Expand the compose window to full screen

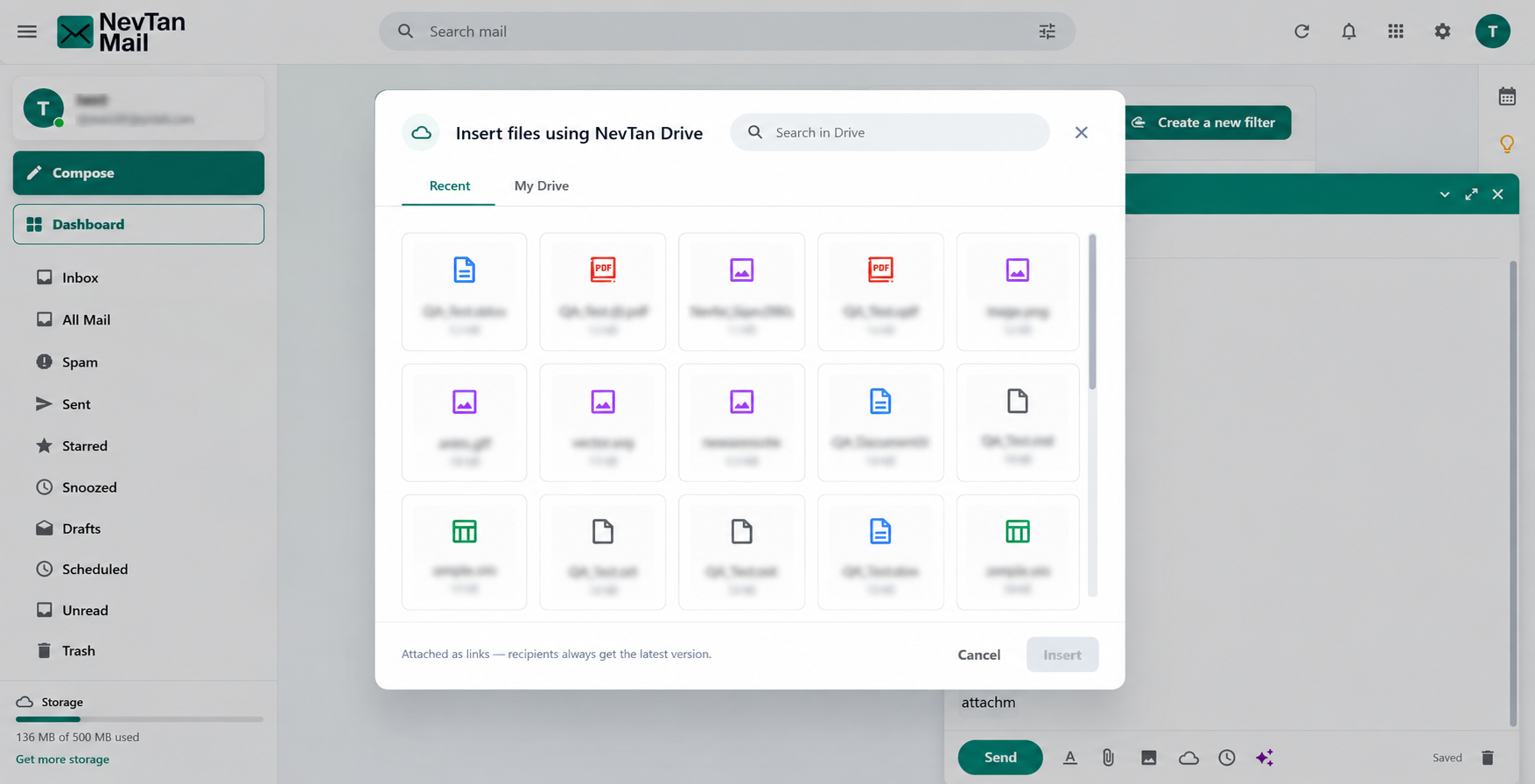point(1472,194)
